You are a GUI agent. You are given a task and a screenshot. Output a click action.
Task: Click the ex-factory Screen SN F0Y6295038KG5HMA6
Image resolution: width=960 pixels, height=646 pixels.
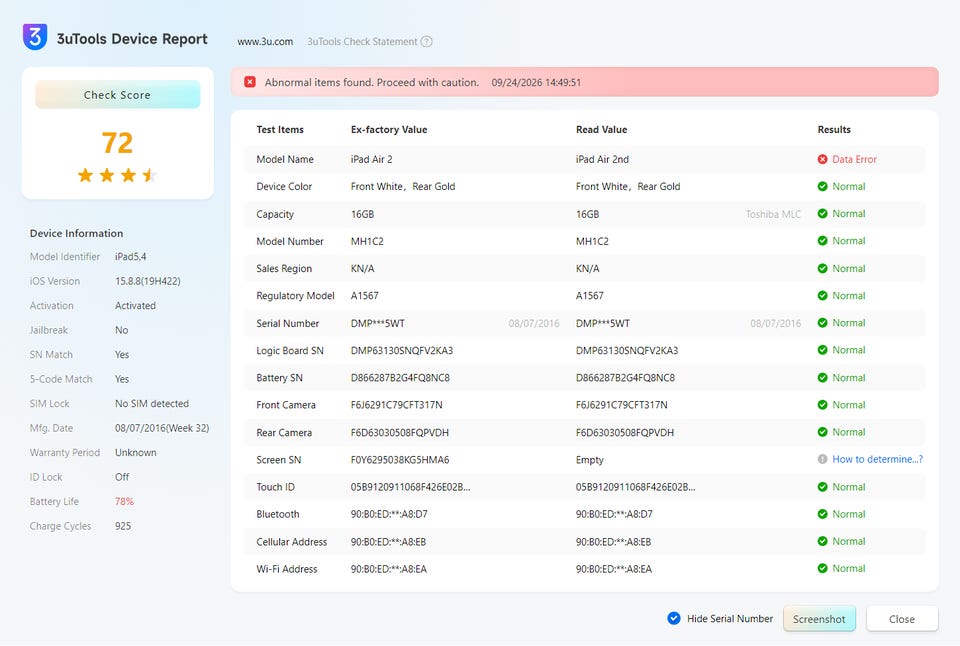400,460
